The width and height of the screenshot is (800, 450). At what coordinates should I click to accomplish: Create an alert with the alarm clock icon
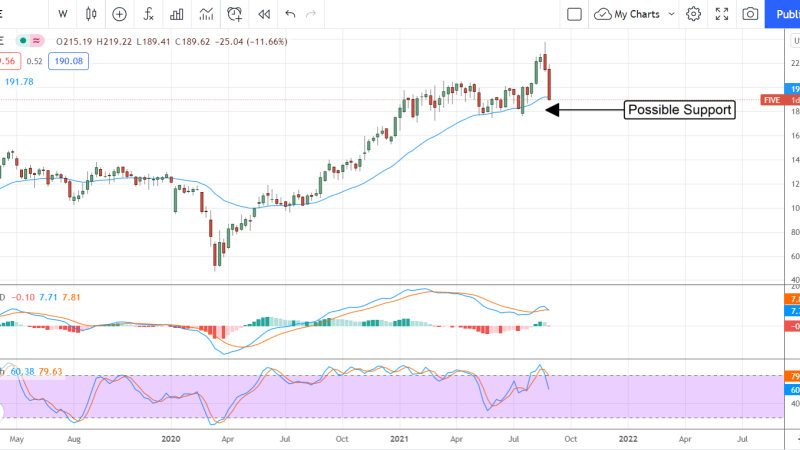coord(235,14)
